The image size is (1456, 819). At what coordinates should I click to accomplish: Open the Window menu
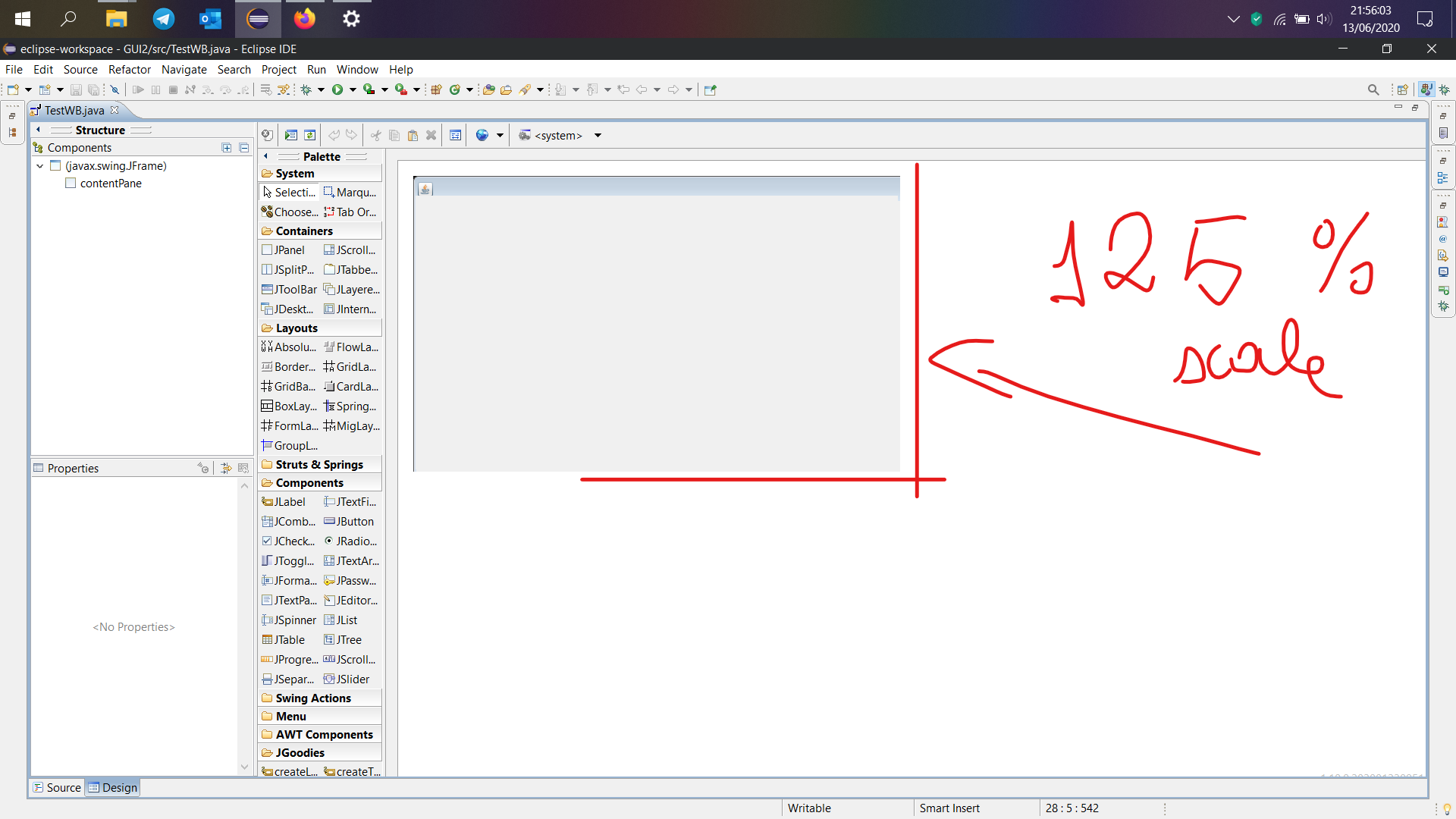click(357, 69)
